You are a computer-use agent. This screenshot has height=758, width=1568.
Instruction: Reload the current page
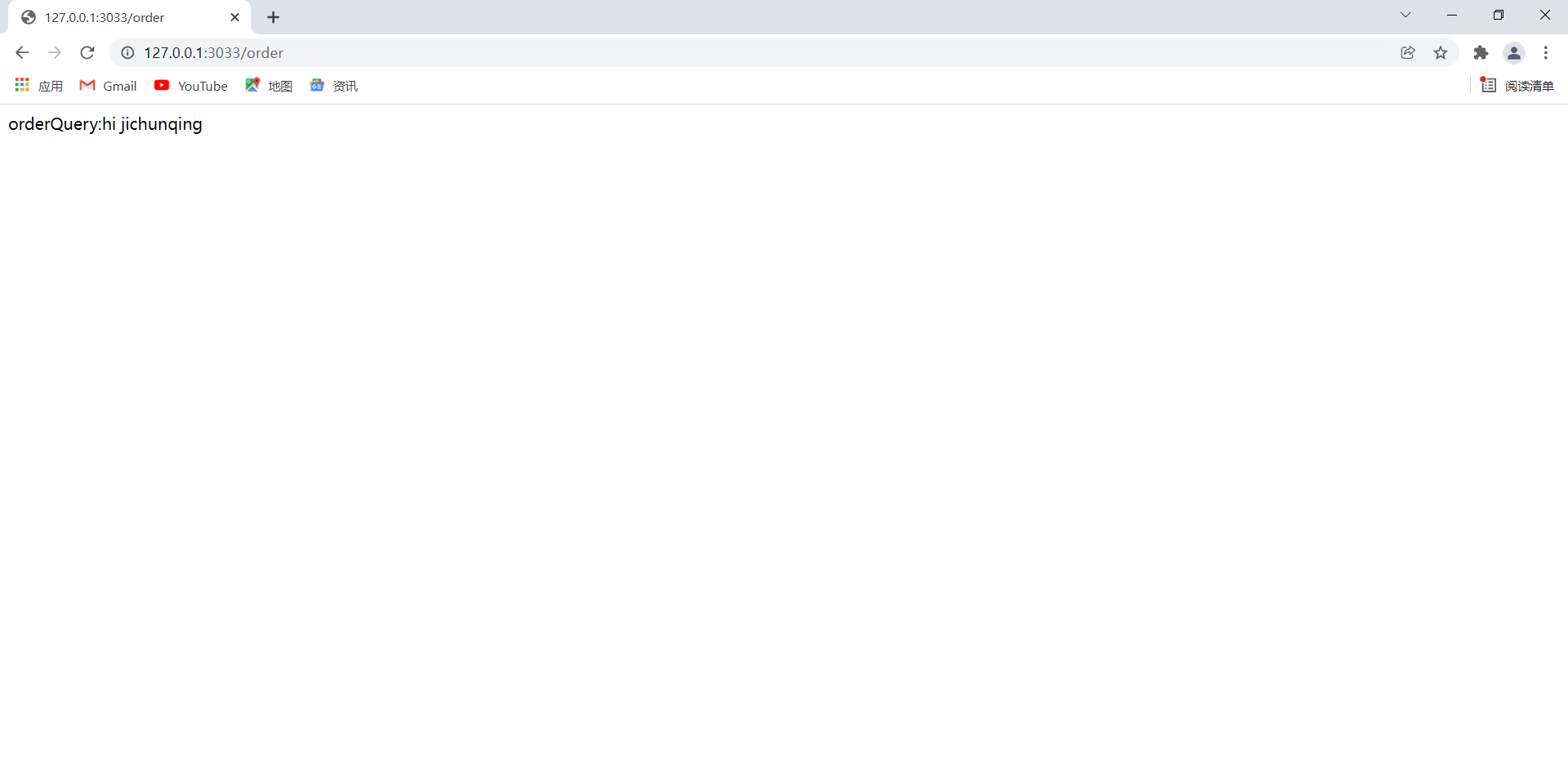tap(87, 53)
